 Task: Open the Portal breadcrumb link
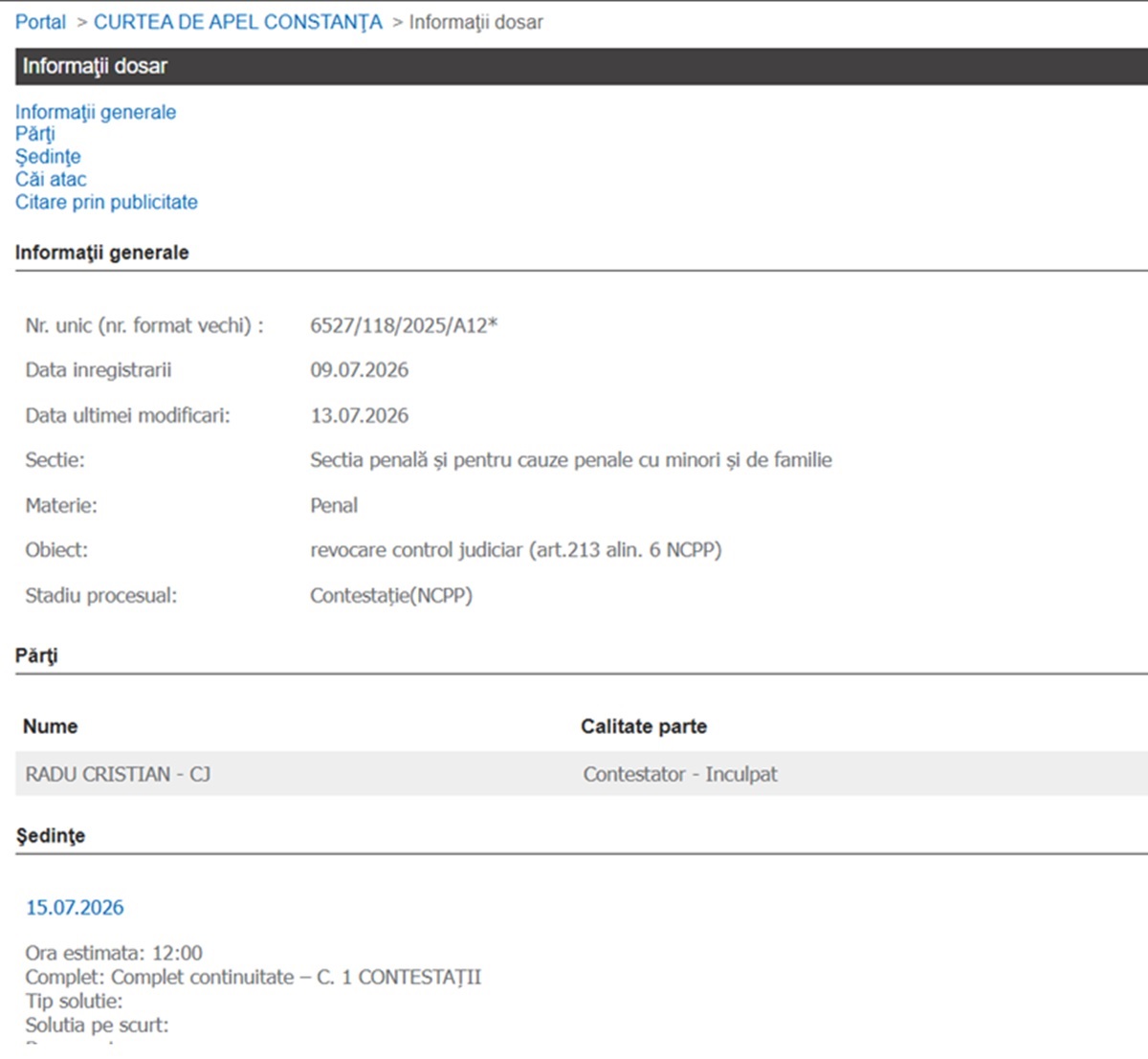tap(40, 22)
